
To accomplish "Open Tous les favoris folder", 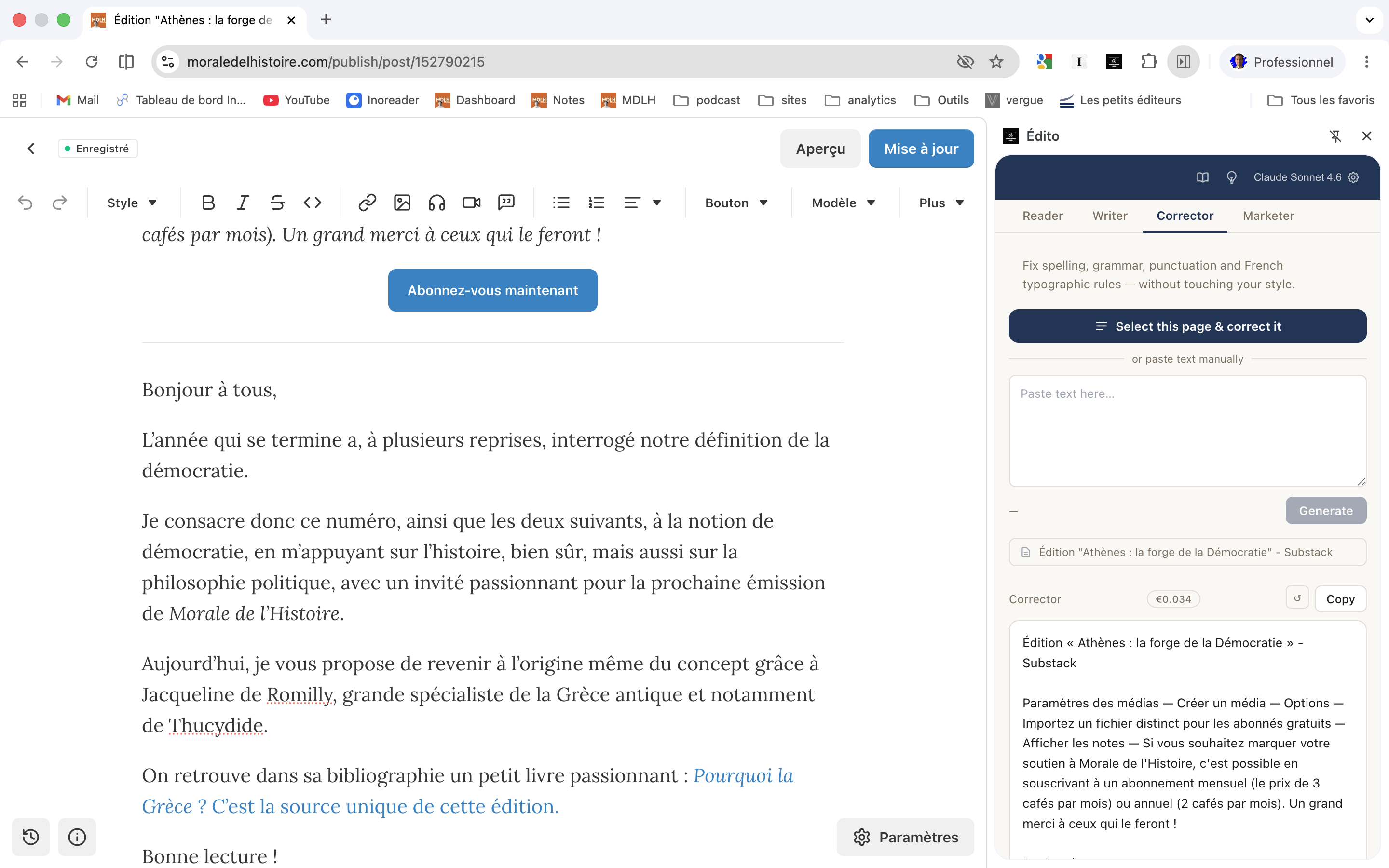I will coord(1321,100).
